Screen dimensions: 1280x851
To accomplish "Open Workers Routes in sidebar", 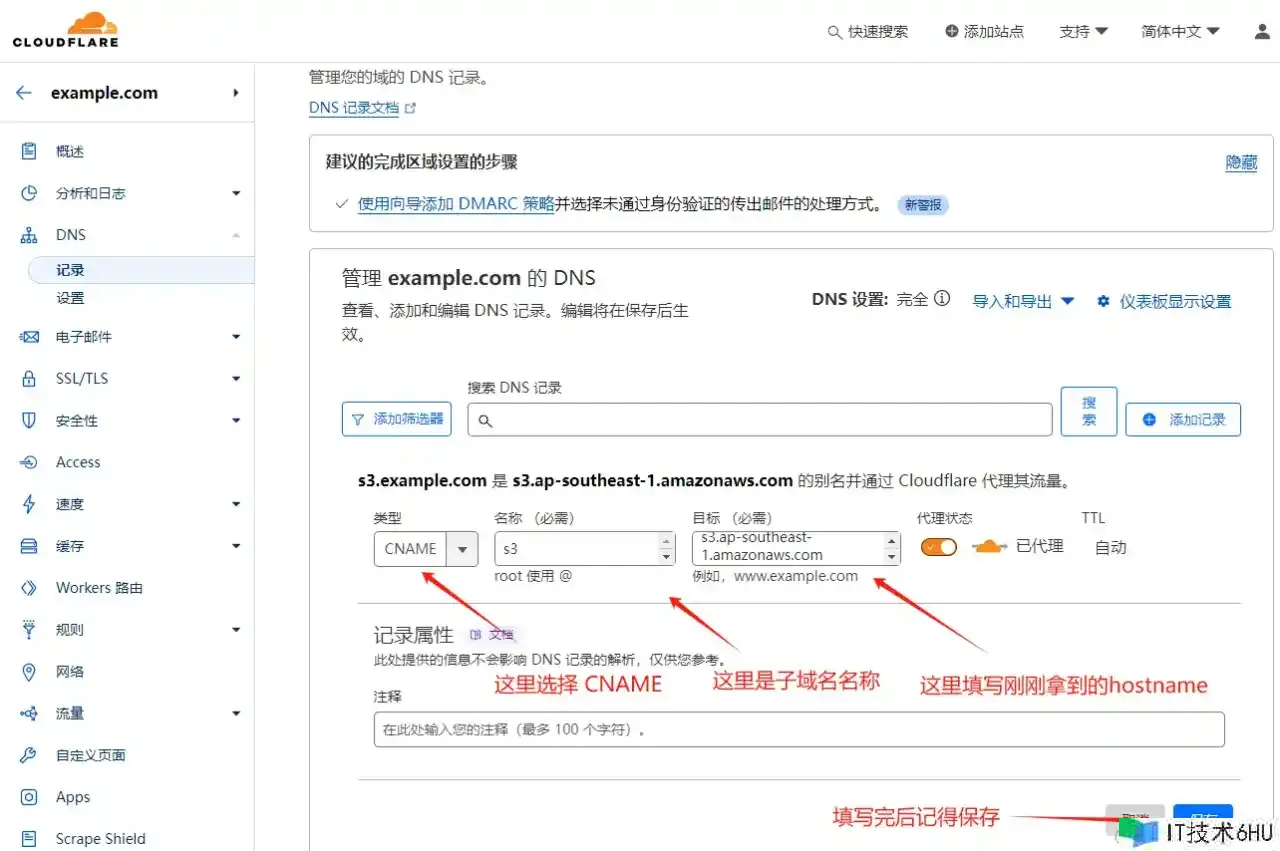I will click(99, 588).
